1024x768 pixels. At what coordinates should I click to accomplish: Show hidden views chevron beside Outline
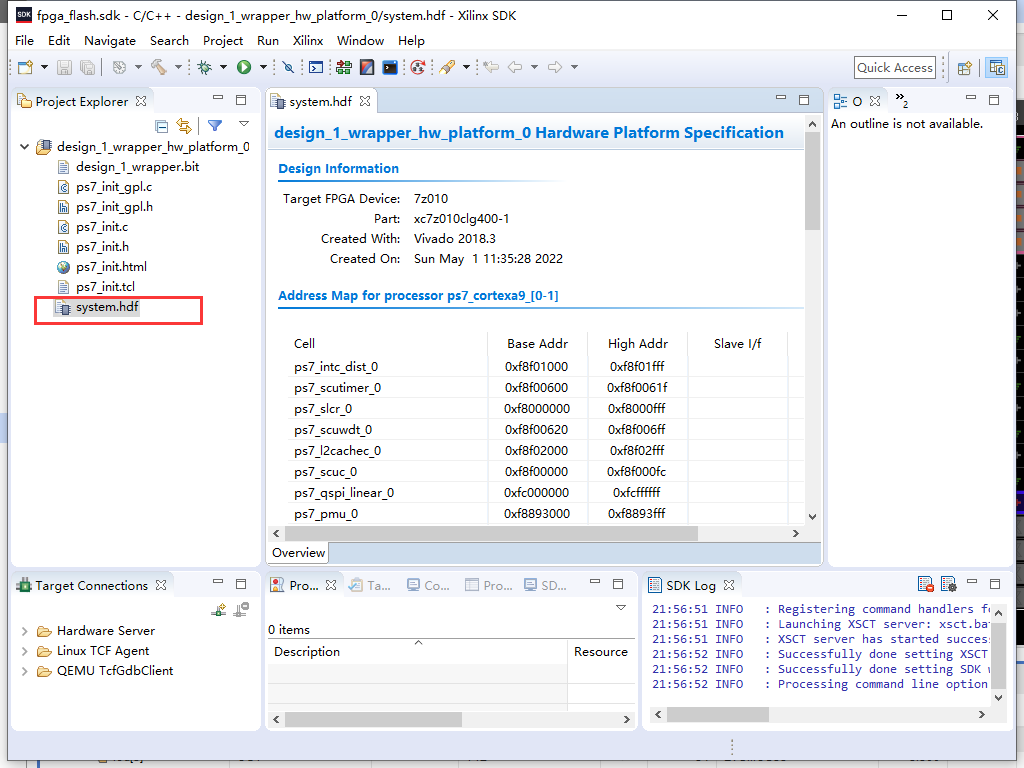pos(902,100)
